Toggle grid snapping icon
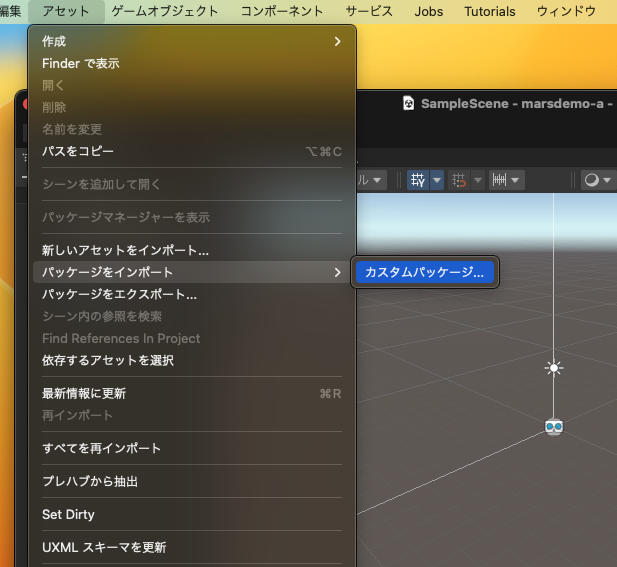This screenshot has width=617, height=567. pos(459,180)
